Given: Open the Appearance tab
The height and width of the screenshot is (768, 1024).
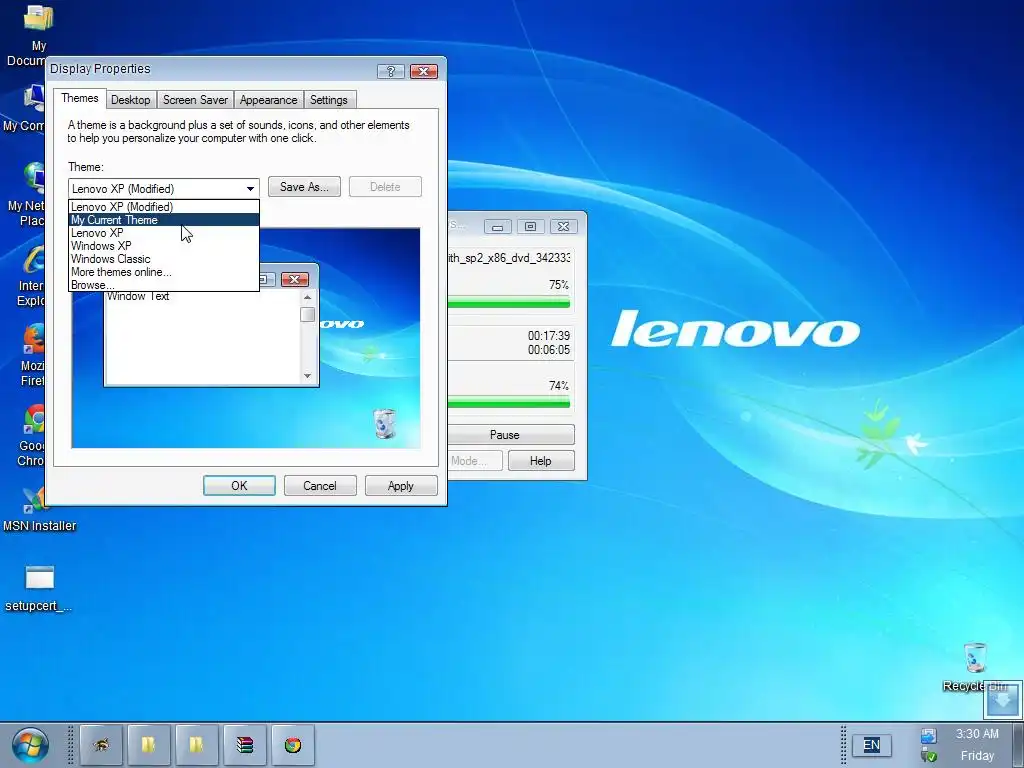Looking at the screenshot, I should (268, 100).
